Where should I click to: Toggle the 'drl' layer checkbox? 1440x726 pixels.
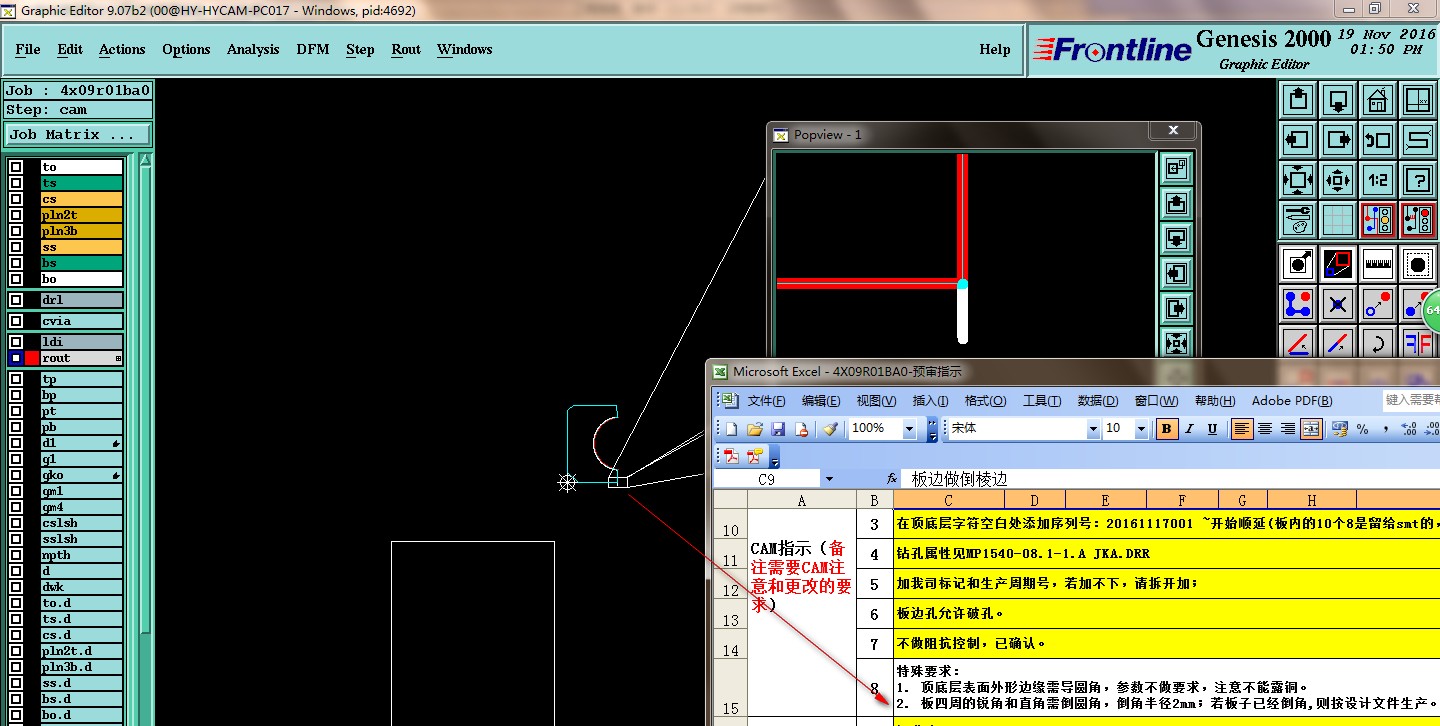point(16,300)
